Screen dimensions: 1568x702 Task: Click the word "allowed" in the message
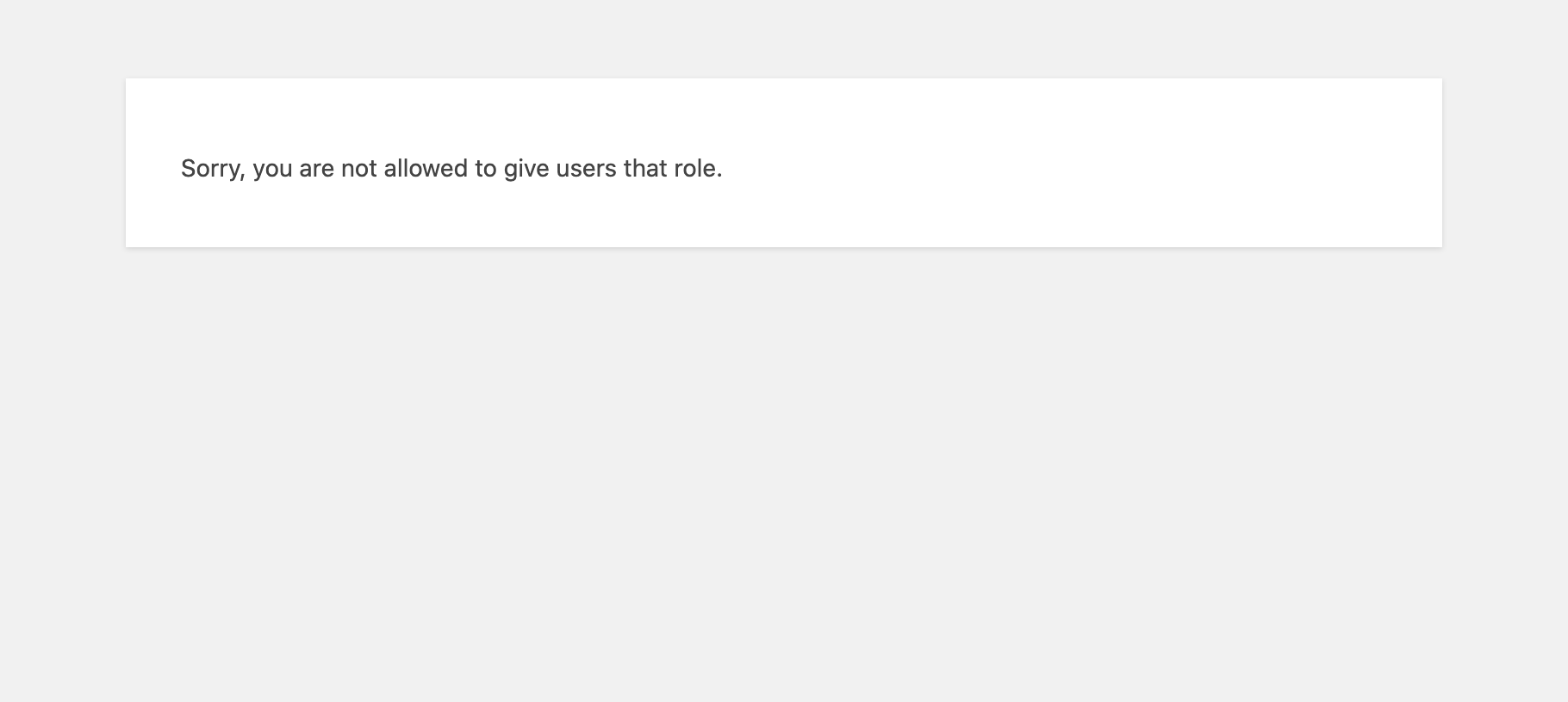pos(426,169)
